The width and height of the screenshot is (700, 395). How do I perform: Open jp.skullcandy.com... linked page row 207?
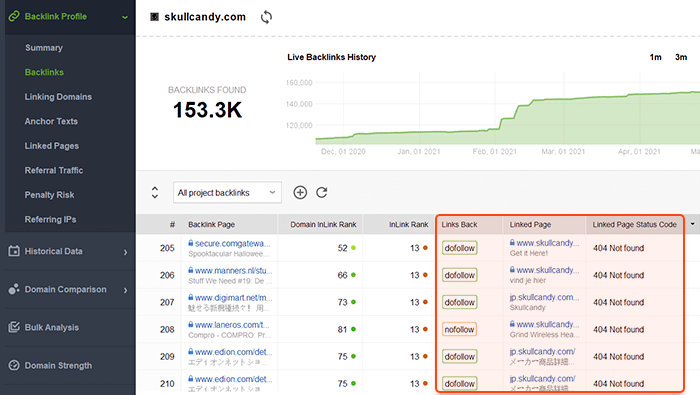[544, 297]
